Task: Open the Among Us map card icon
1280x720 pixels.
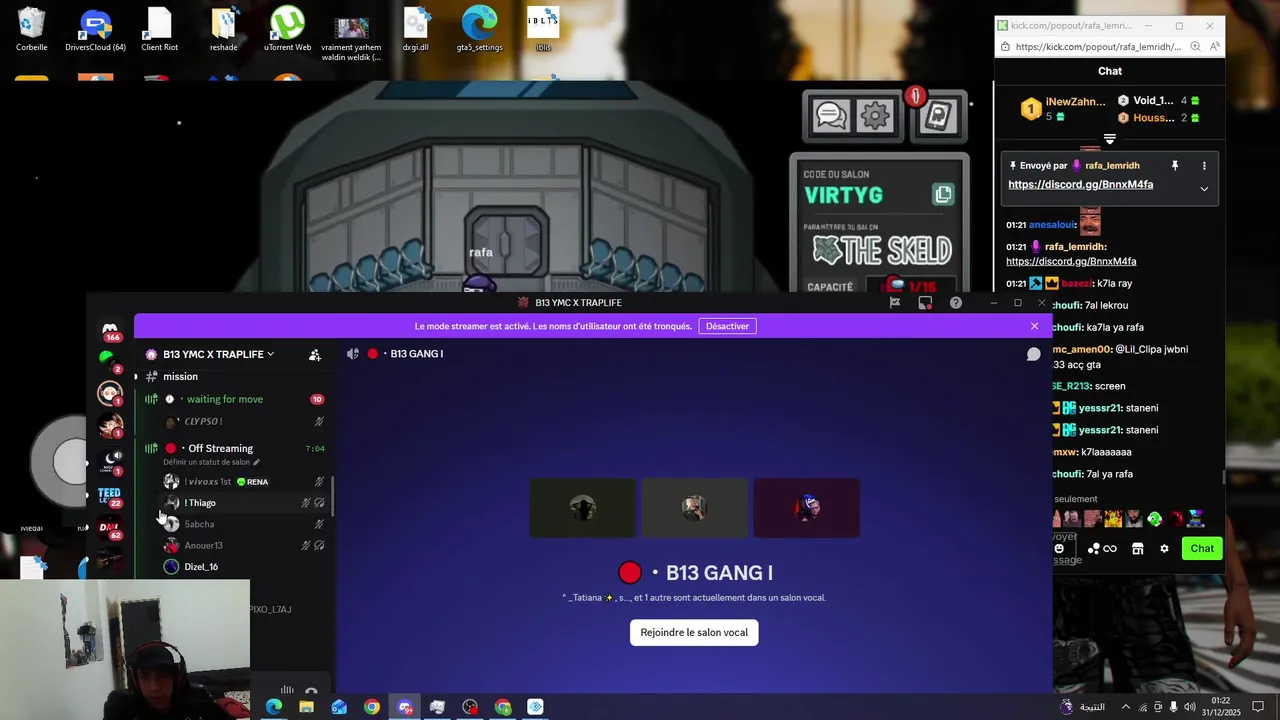Action: pos(938,116)
